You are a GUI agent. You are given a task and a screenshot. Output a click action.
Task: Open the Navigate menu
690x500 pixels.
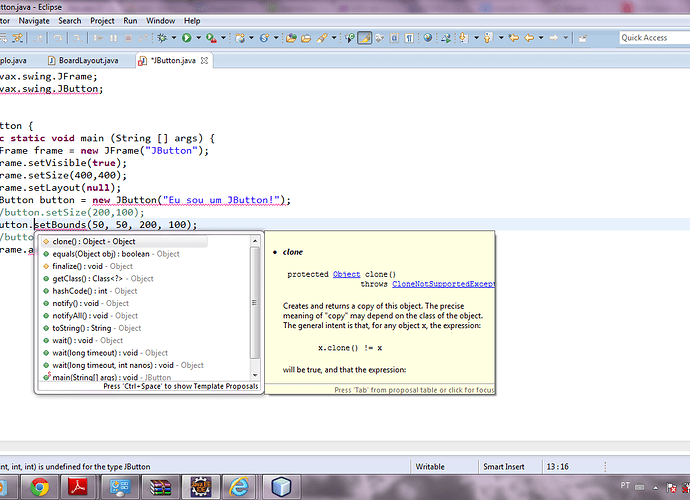pos(34,21)
